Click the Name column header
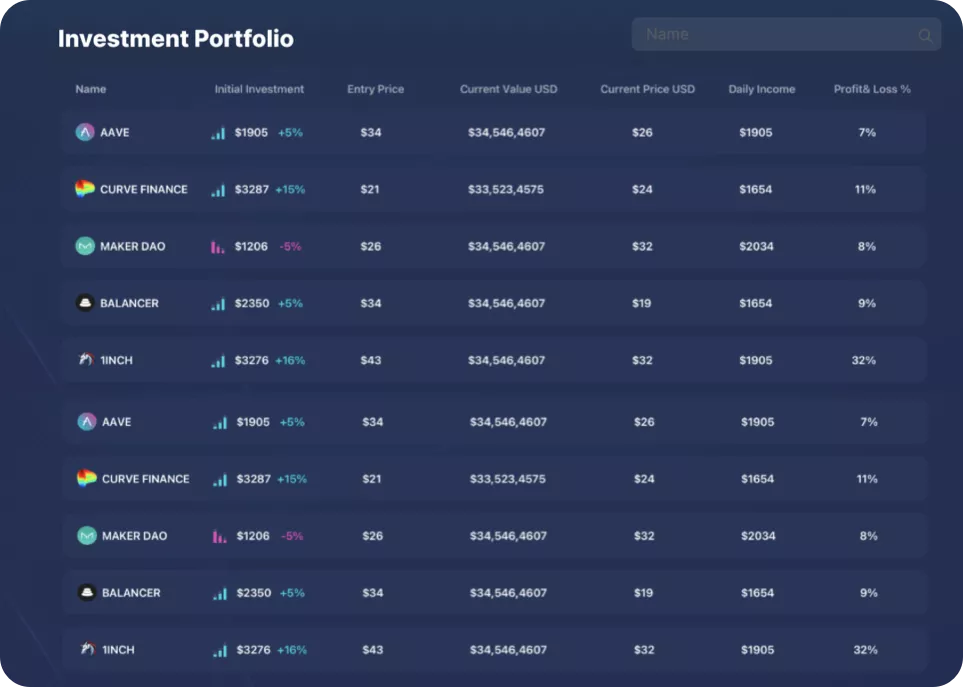Viewport: 963px width, 687px height. pyautogui.click(x=91, y=89)
